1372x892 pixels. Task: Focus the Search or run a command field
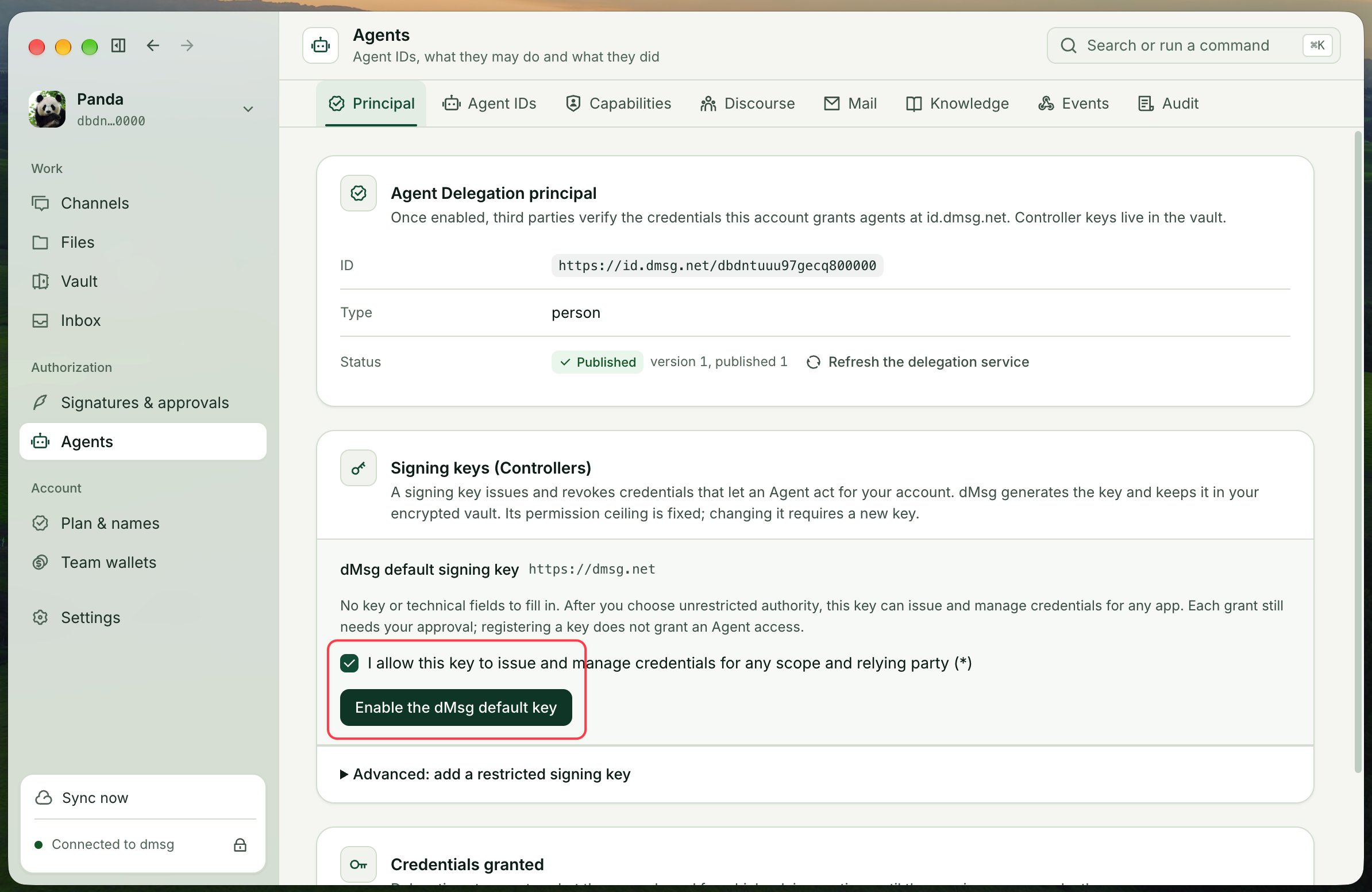[1193, 45]
